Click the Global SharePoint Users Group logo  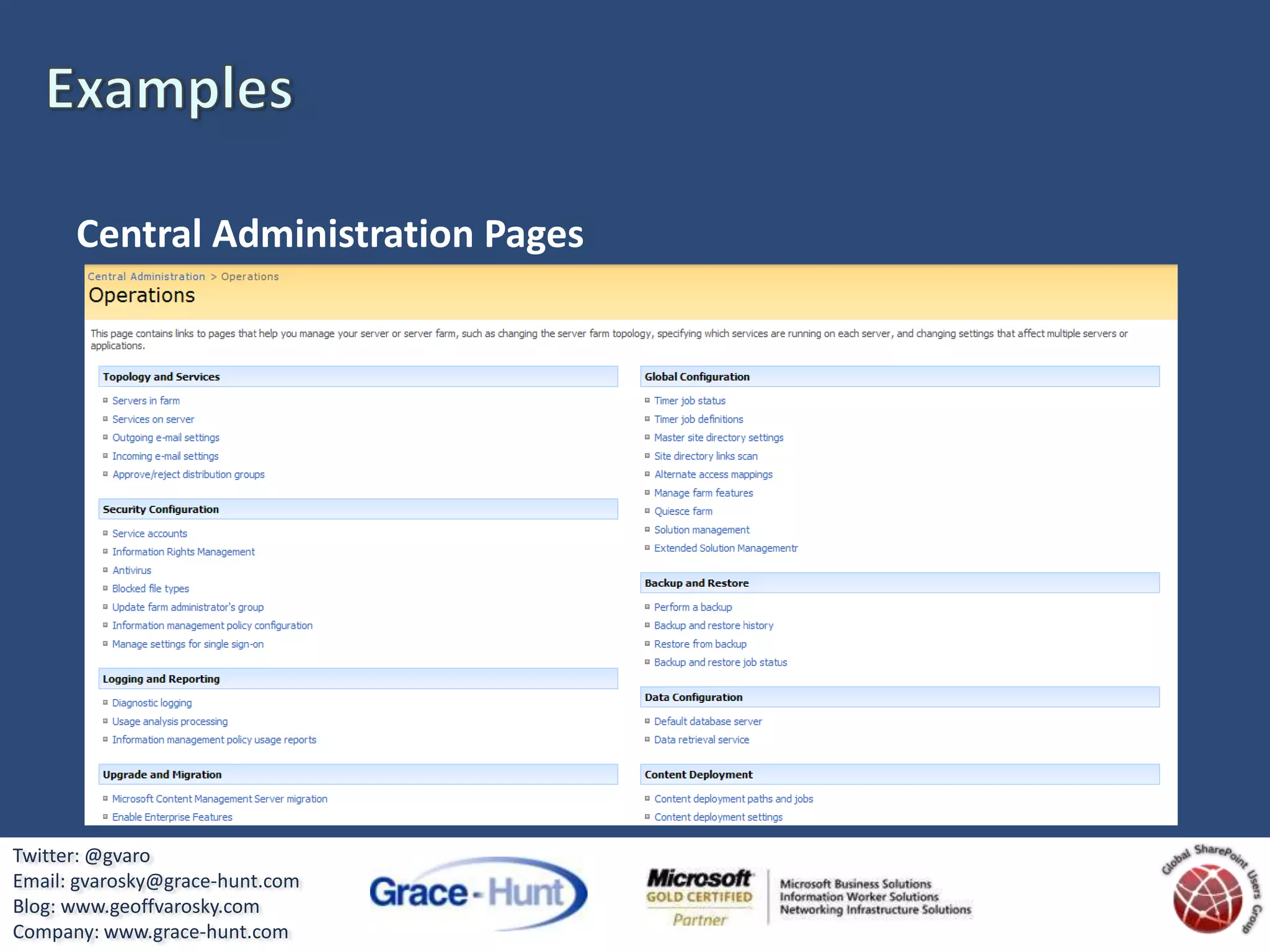(1211, 889)
